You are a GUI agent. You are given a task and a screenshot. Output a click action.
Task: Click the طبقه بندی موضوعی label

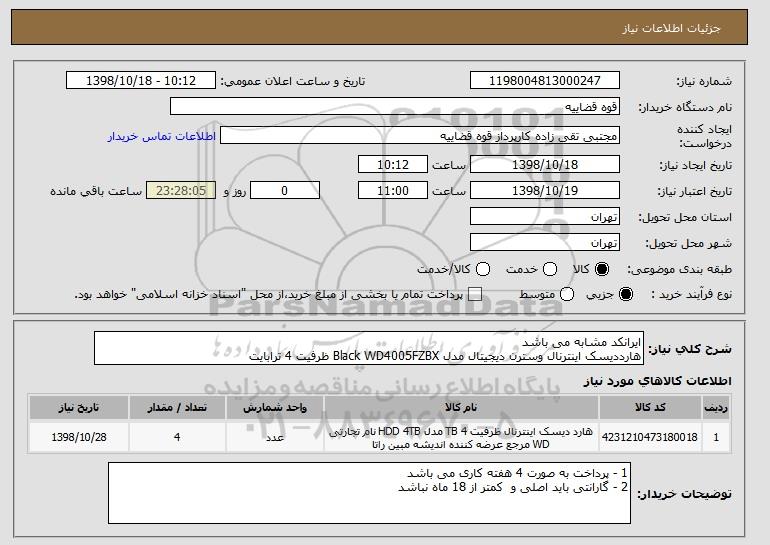680,269
